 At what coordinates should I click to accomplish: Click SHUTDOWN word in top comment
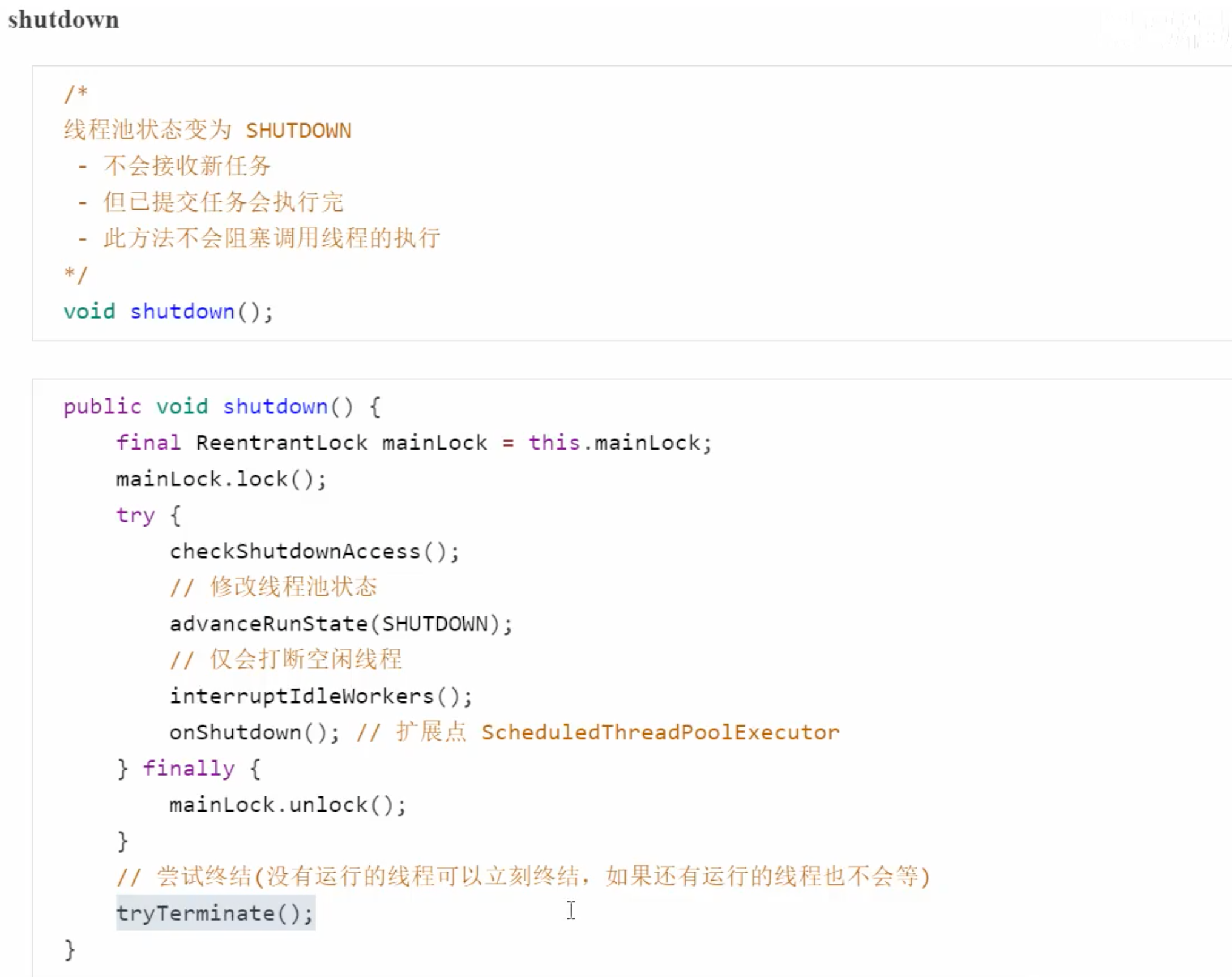coord(298,130)
